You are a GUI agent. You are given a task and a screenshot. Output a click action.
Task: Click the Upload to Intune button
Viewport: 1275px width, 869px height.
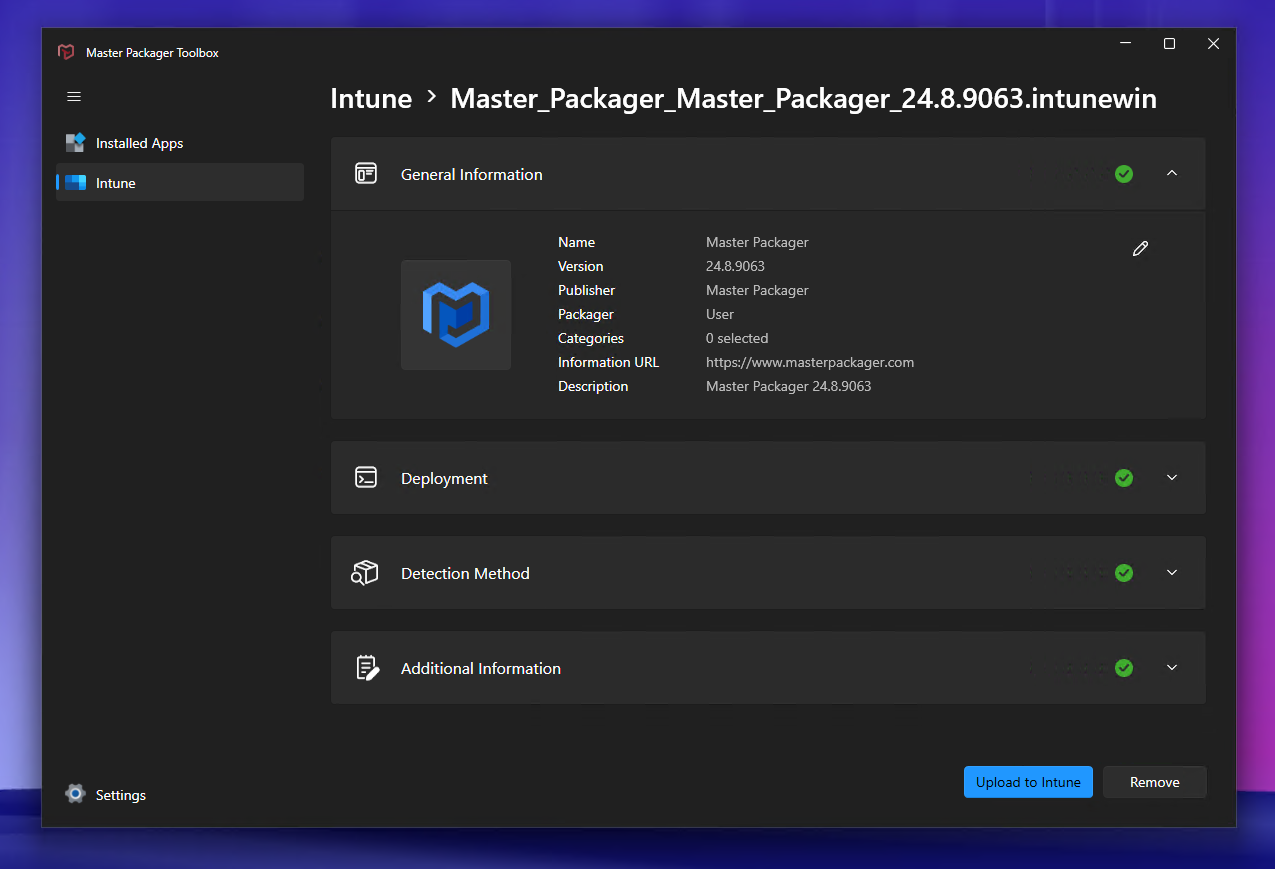[x=1028, y=782]
